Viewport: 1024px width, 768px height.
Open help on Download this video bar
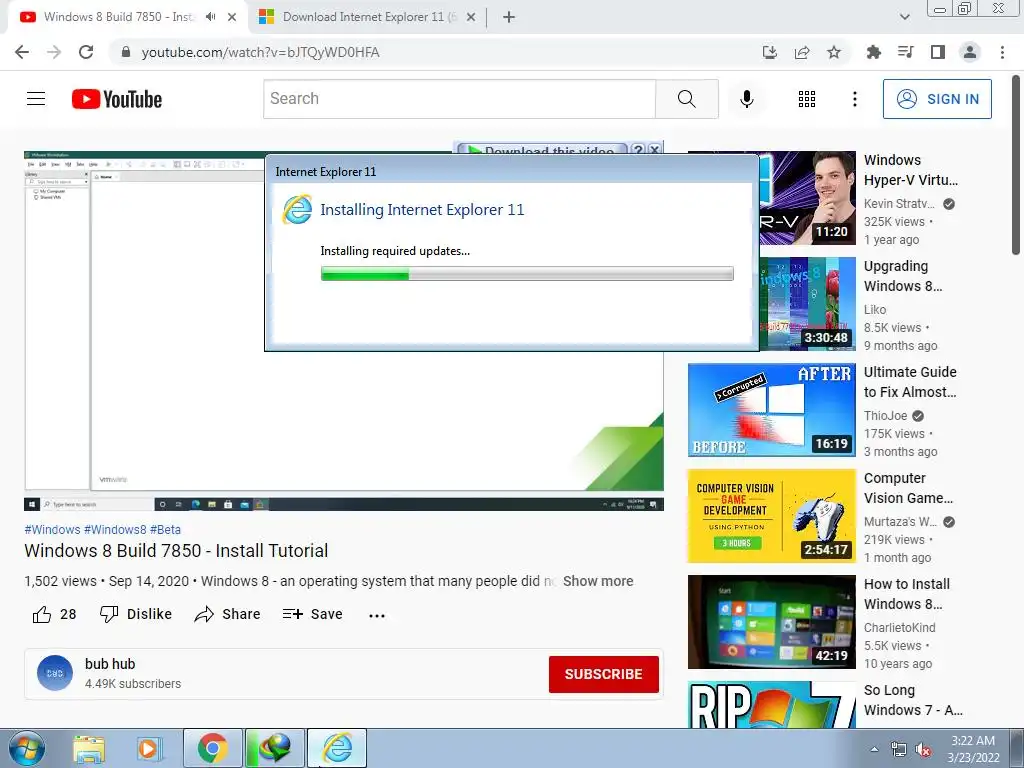(639, 150)
